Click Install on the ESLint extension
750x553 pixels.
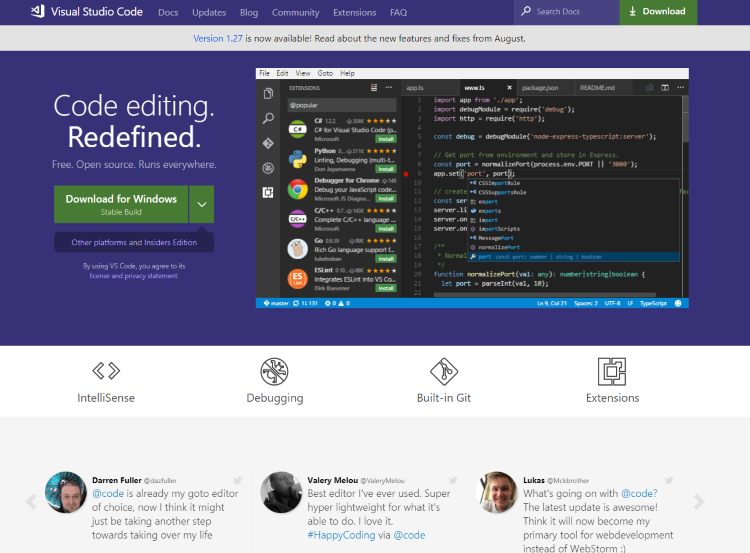[x=386, y=288]
